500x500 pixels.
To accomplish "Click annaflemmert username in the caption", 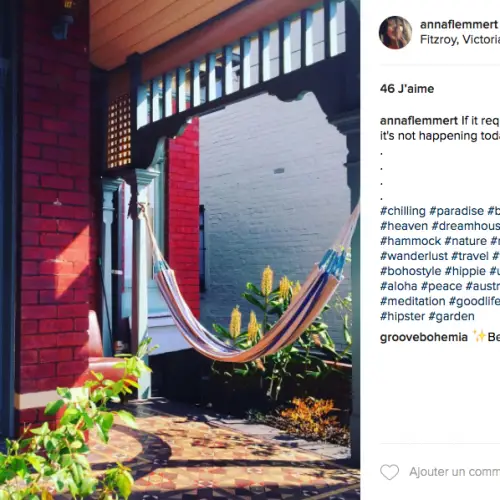I will click(x=419, y=121).
